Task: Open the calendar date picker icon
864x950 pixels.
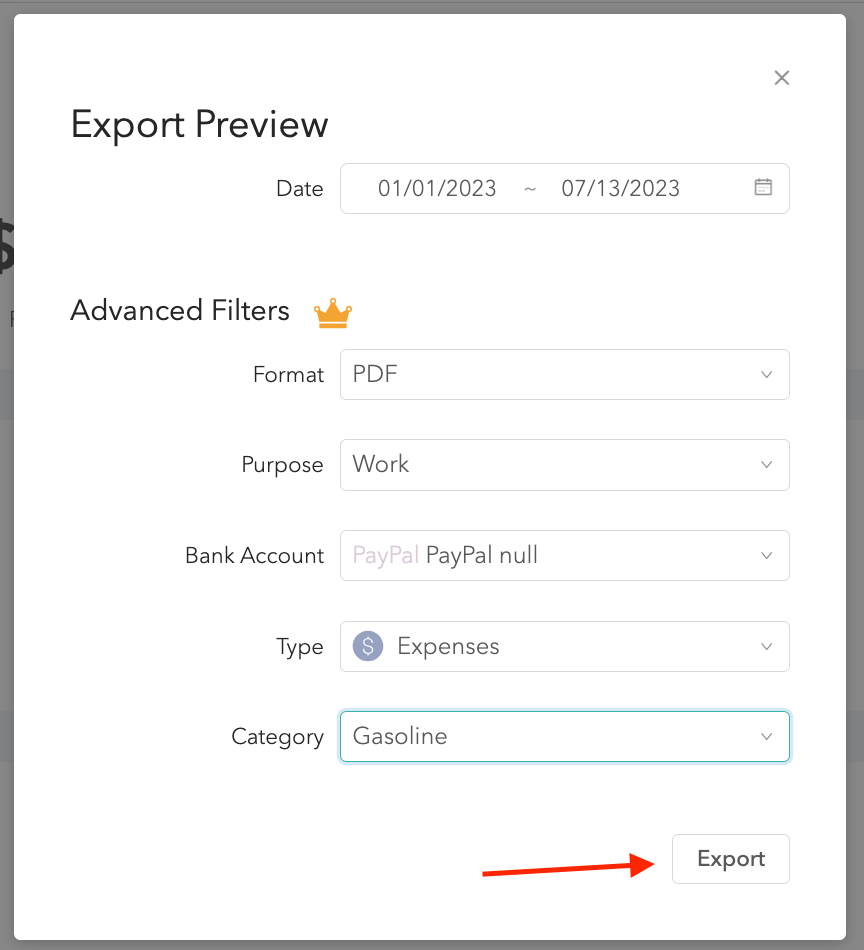Action: (763, 187)
